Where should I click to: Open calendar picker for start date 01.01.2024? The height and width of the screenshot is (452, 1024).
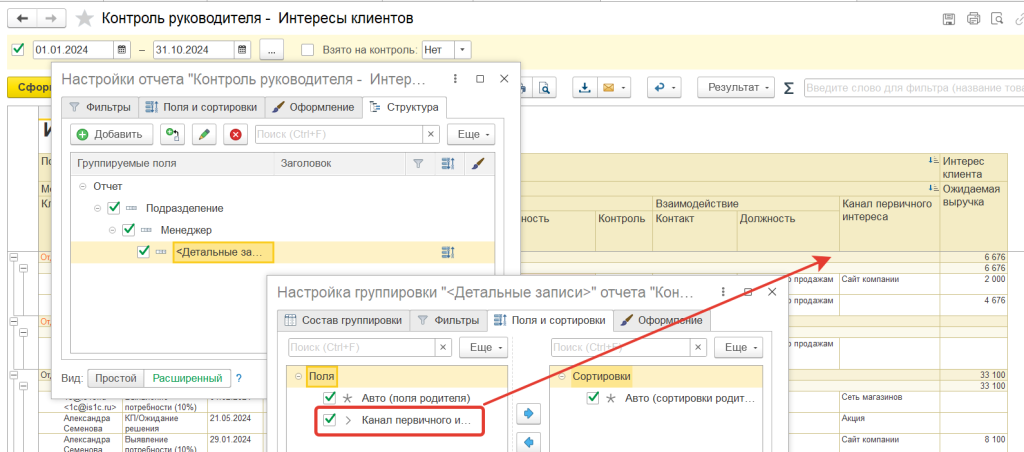pos(122,50)
